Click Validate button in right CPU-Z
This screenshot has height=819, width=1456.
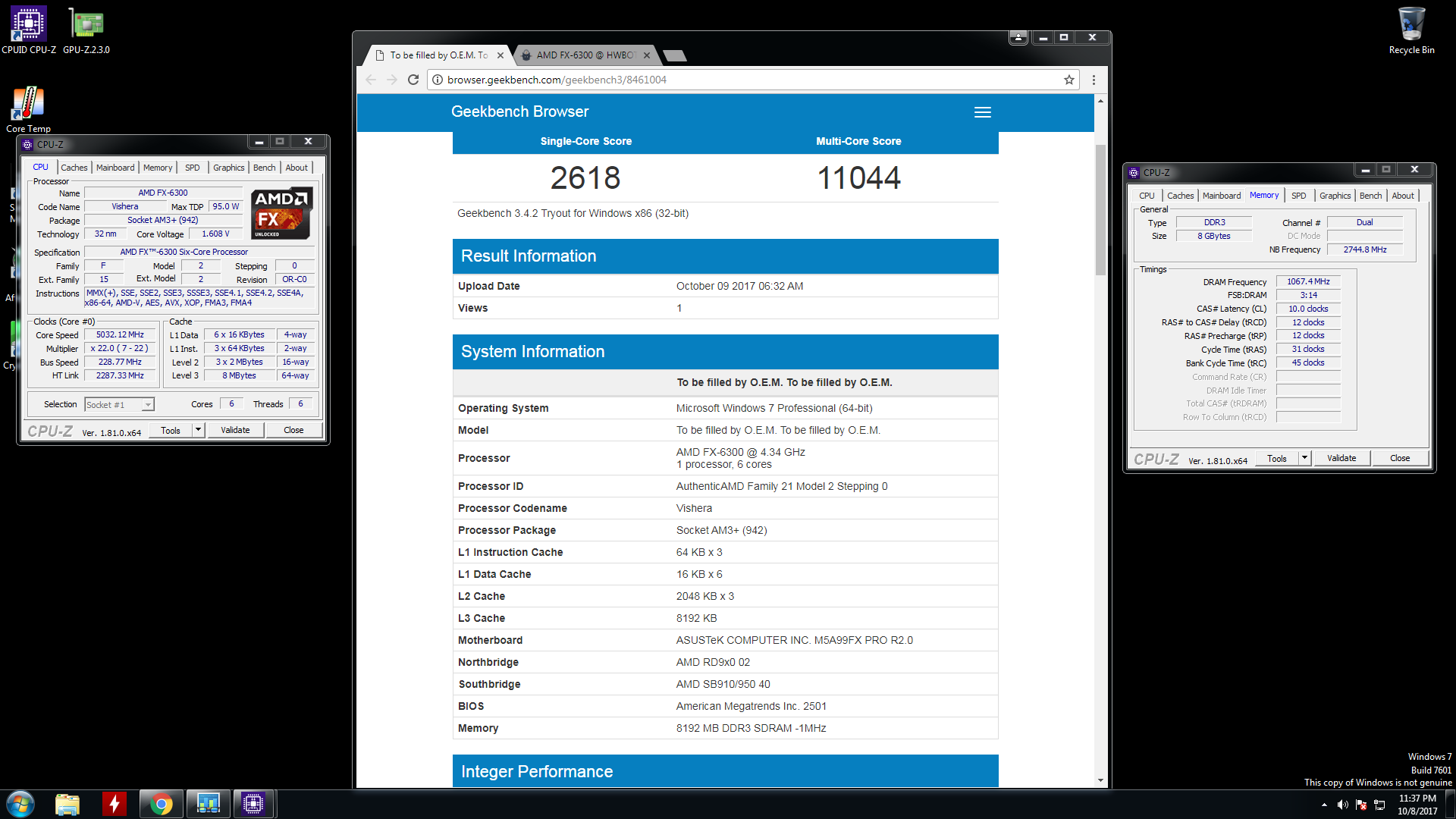click(1341, 458)
